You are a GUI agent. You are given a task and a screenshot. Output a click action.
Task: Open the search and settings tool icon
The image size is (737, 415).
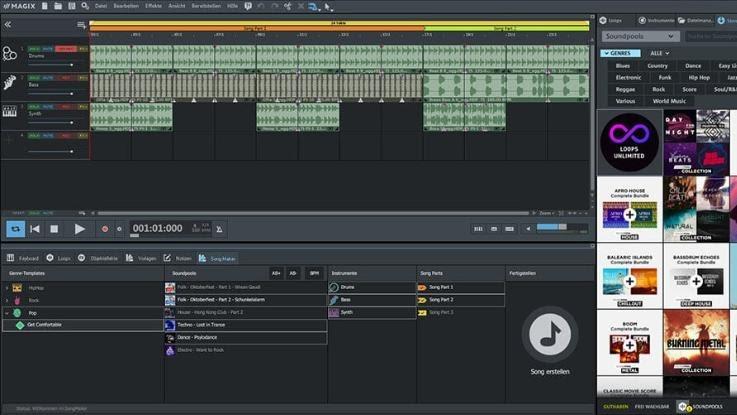(85, 6)
